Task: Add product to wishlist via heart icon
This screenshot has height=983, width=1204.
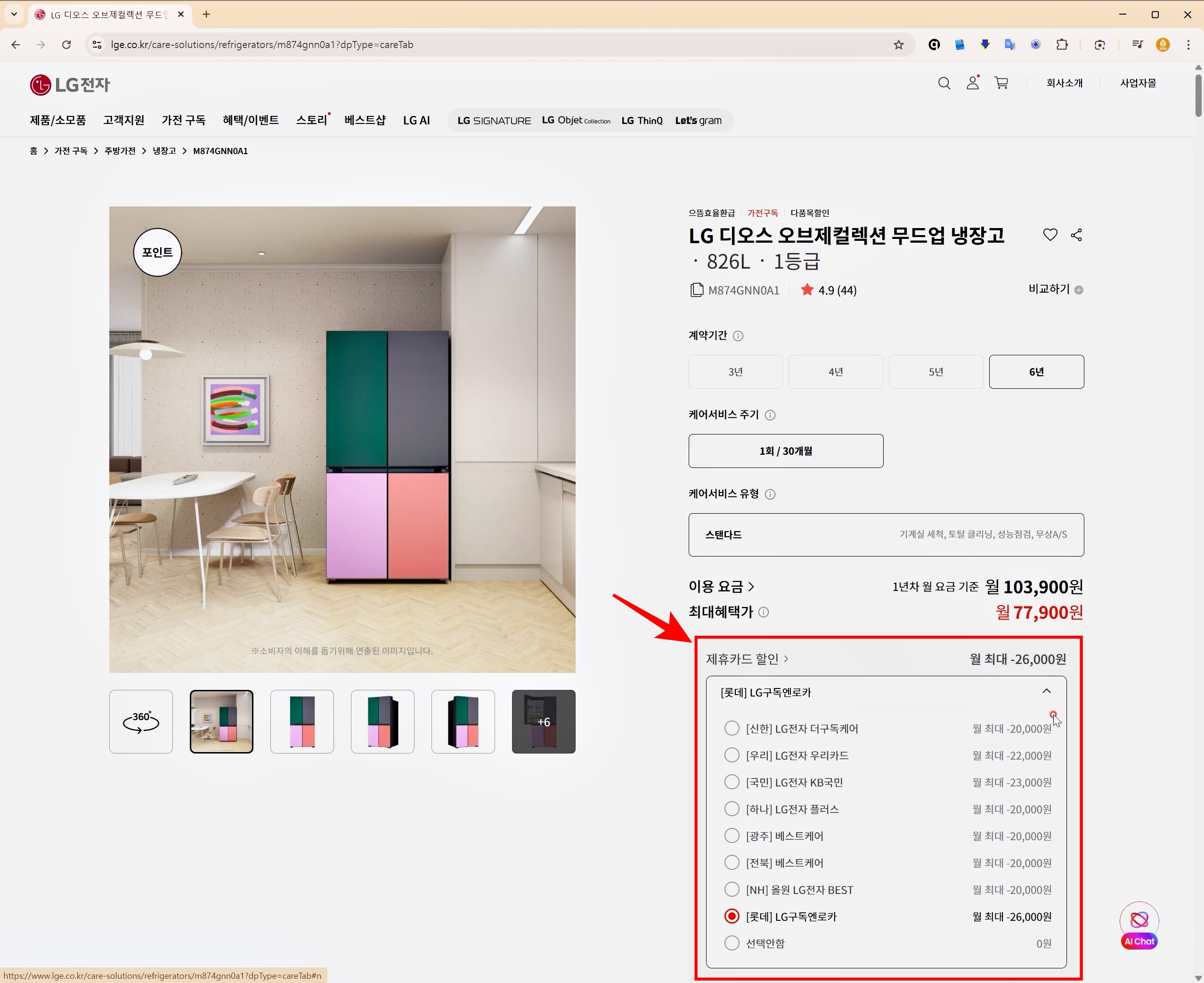Action: (1050, 234)
